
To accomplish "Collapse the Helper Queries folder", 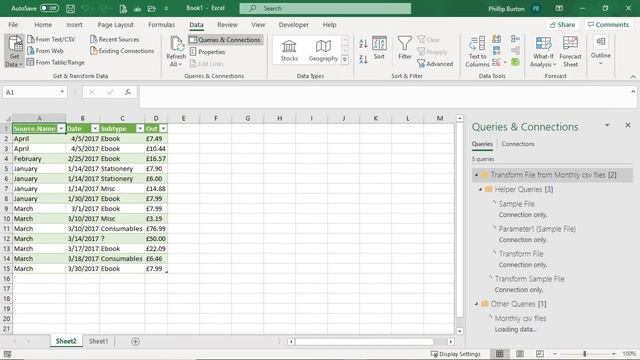I will point(480,189).
